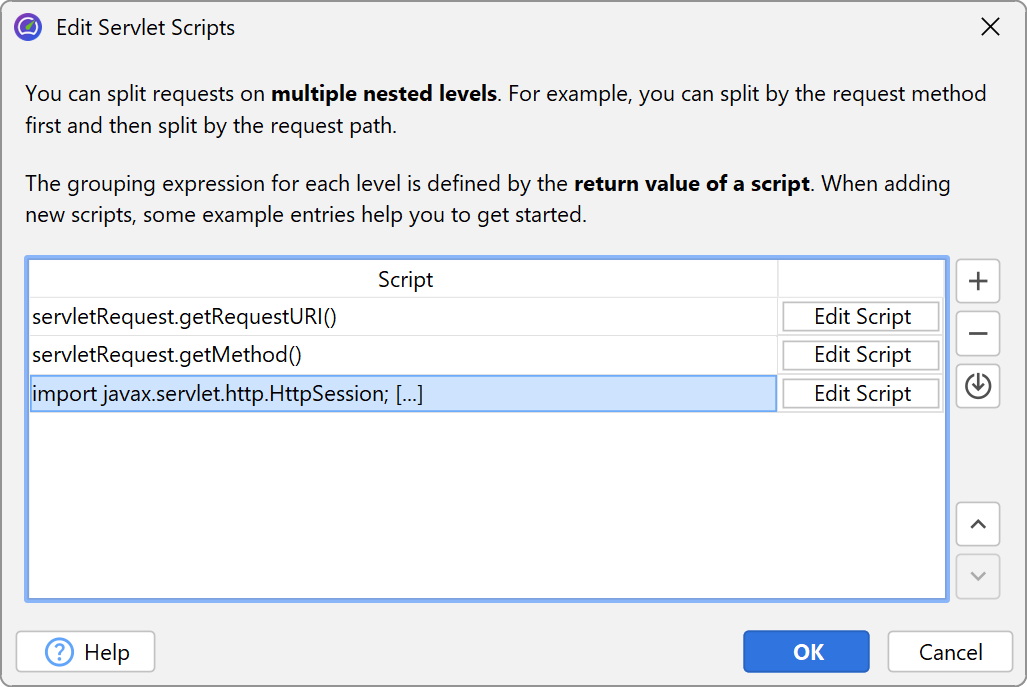Confirm the dialog with OK
Viewport: 1027px width, 687px height.
coord(806,652)
